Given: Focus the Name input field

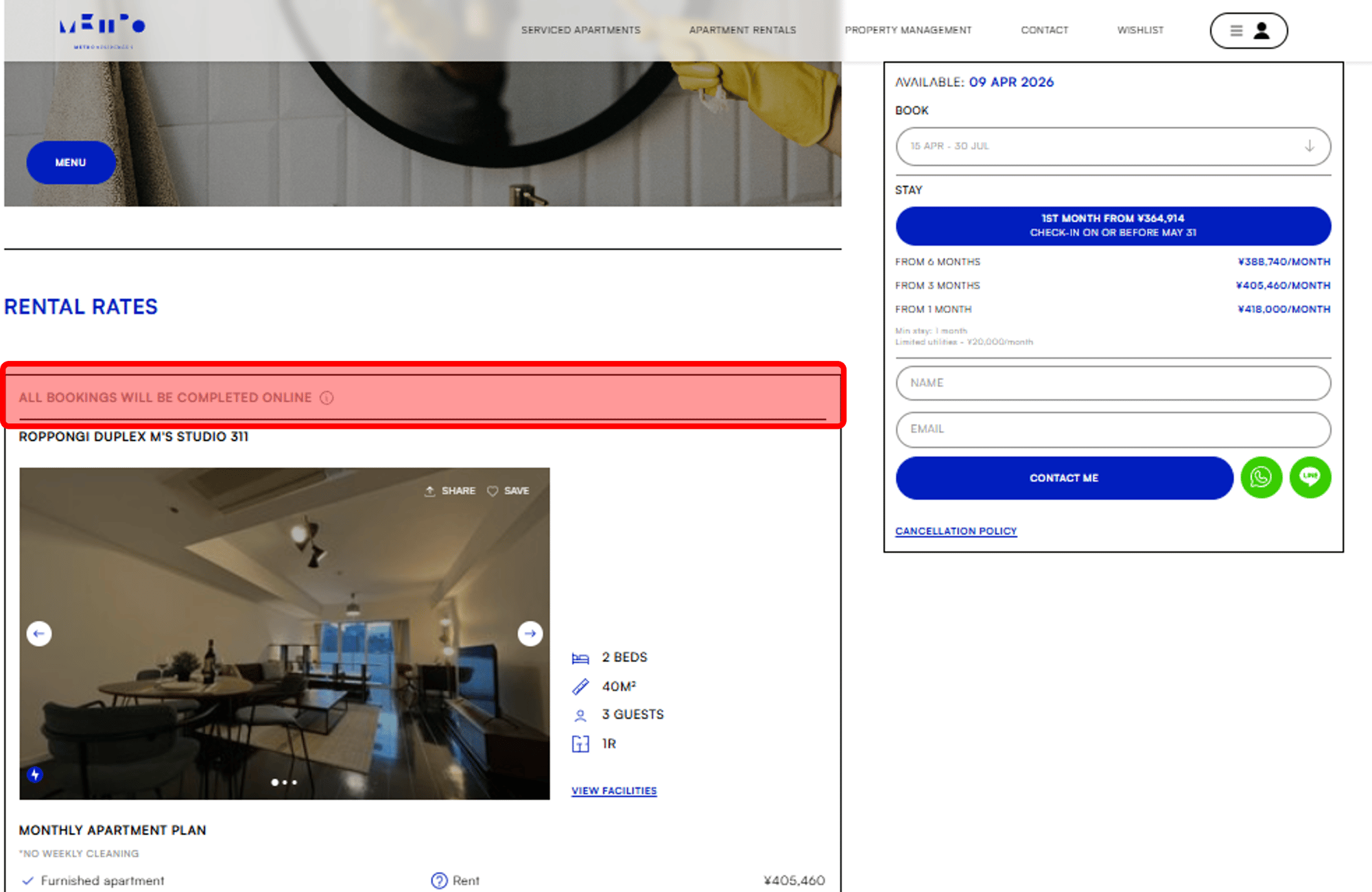Looking at the screenshot, I should [1113, 383].
